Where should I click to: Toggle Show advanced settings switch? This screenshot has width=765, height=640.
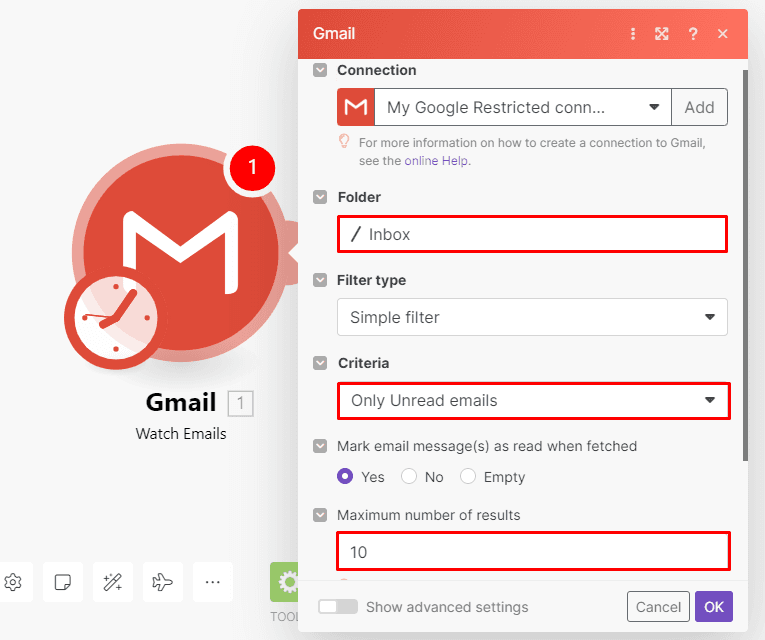[x=337, y=607]
